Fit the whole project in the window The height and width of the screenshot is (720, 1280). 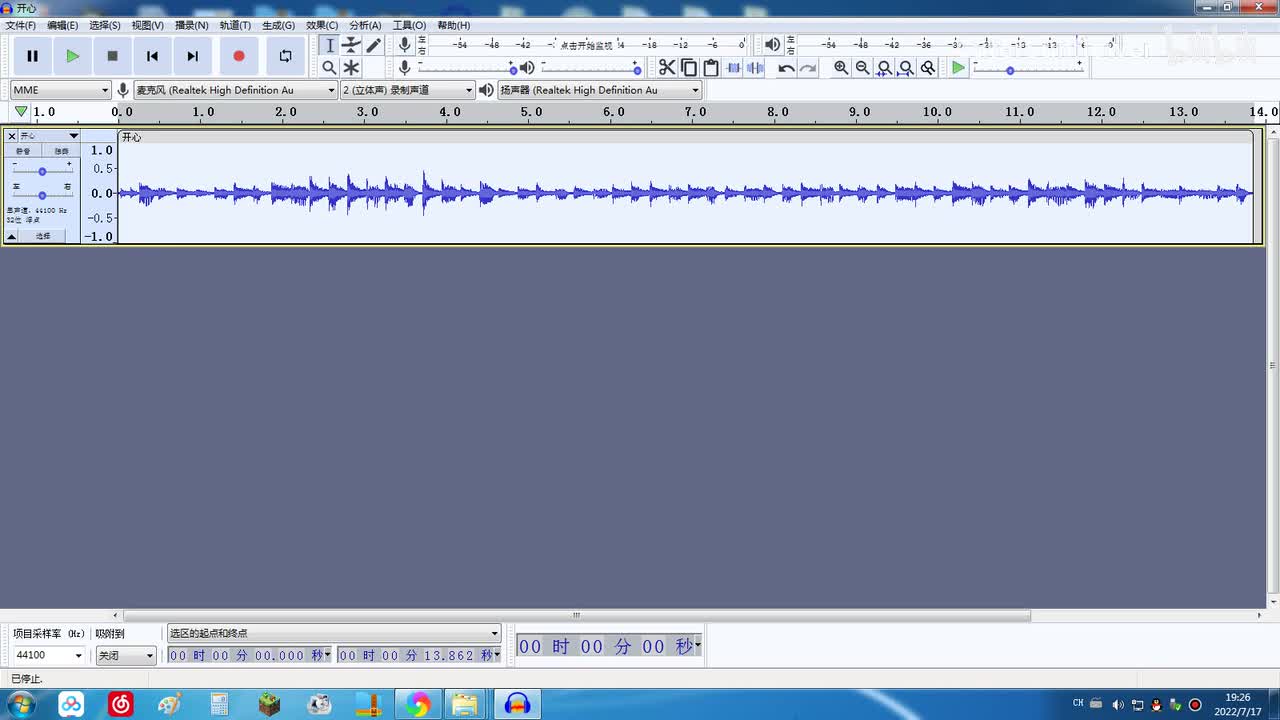906,67
